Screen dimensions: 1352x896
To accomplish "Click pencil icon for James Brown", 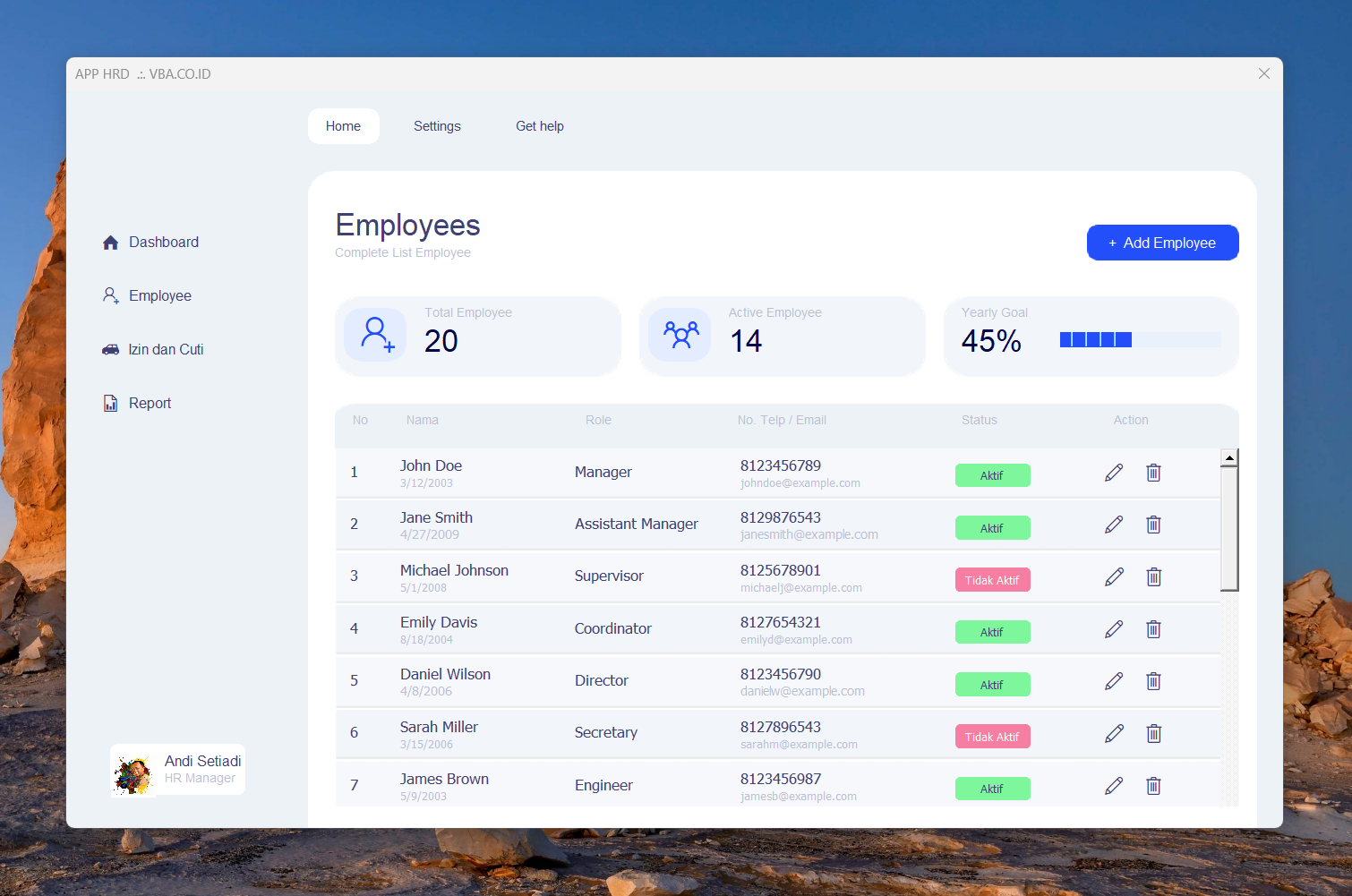I will pos(1114,786).
